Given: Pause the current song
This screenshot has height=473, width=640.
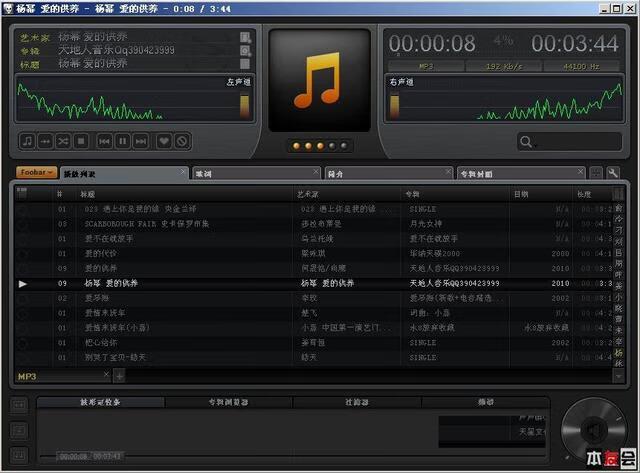Looking at the screenshot, I should [122, 141].
